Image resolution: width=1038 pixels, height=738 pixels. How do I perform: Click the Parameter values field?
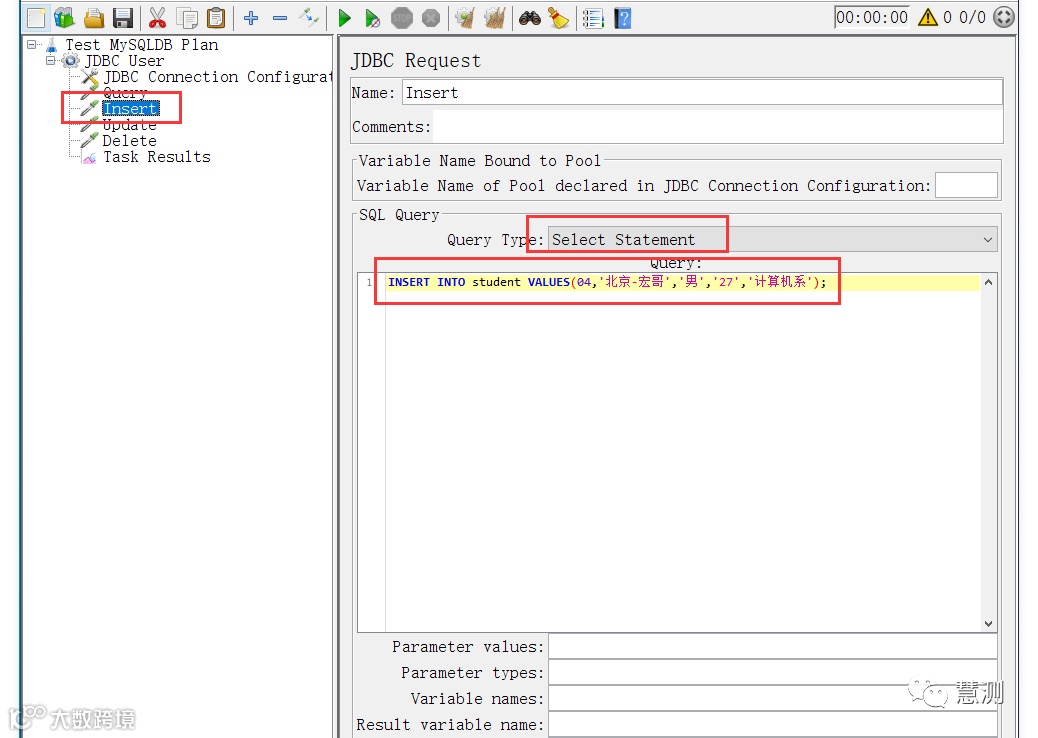[773, 647]
